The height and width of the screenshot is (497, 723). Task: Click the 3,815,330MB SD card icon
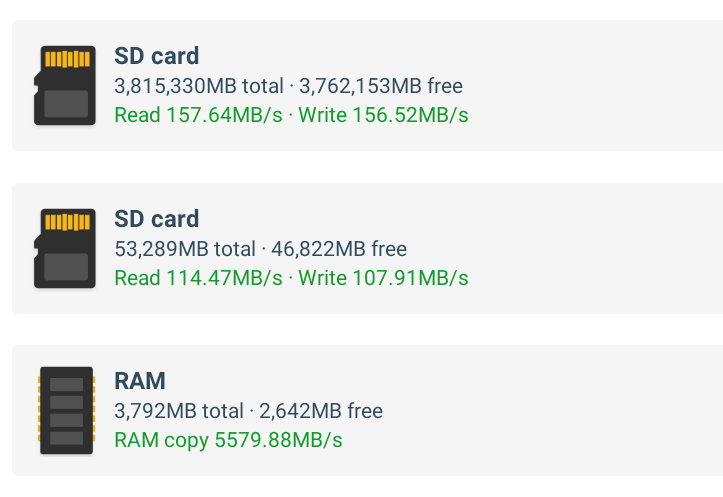click(x=65, y=85)
